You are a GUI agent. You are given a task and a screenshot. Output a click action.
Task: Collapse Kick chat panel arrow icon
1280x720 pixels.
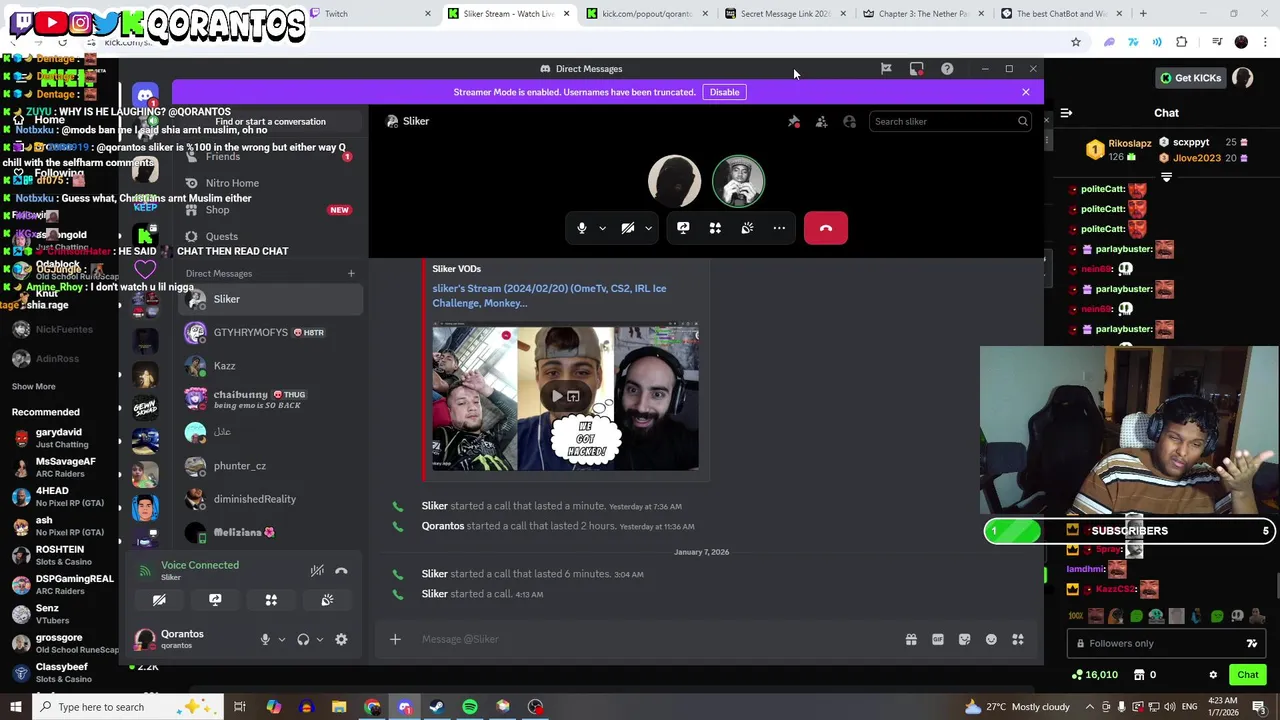[x=1066, y=113]
